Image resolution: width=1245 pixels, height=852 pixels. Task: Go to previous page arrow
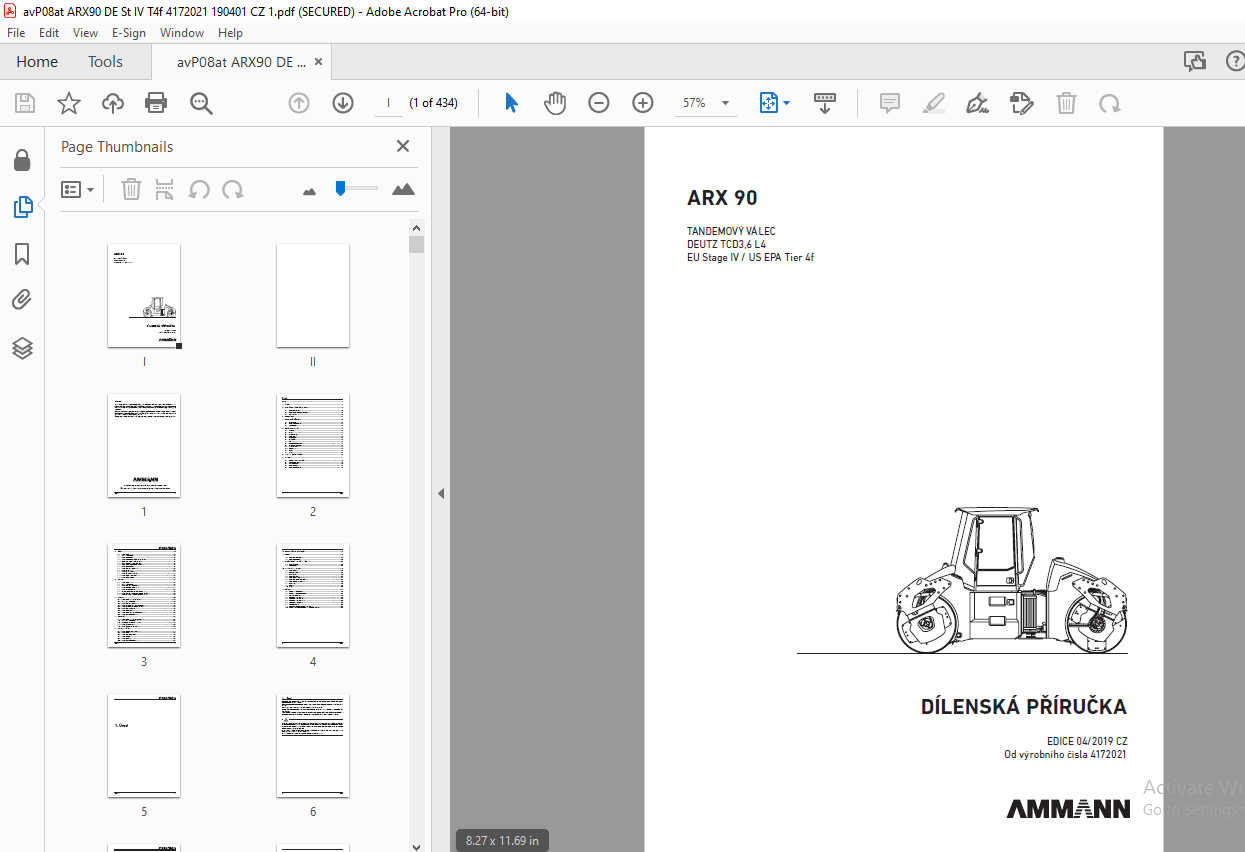coord(299,103)
